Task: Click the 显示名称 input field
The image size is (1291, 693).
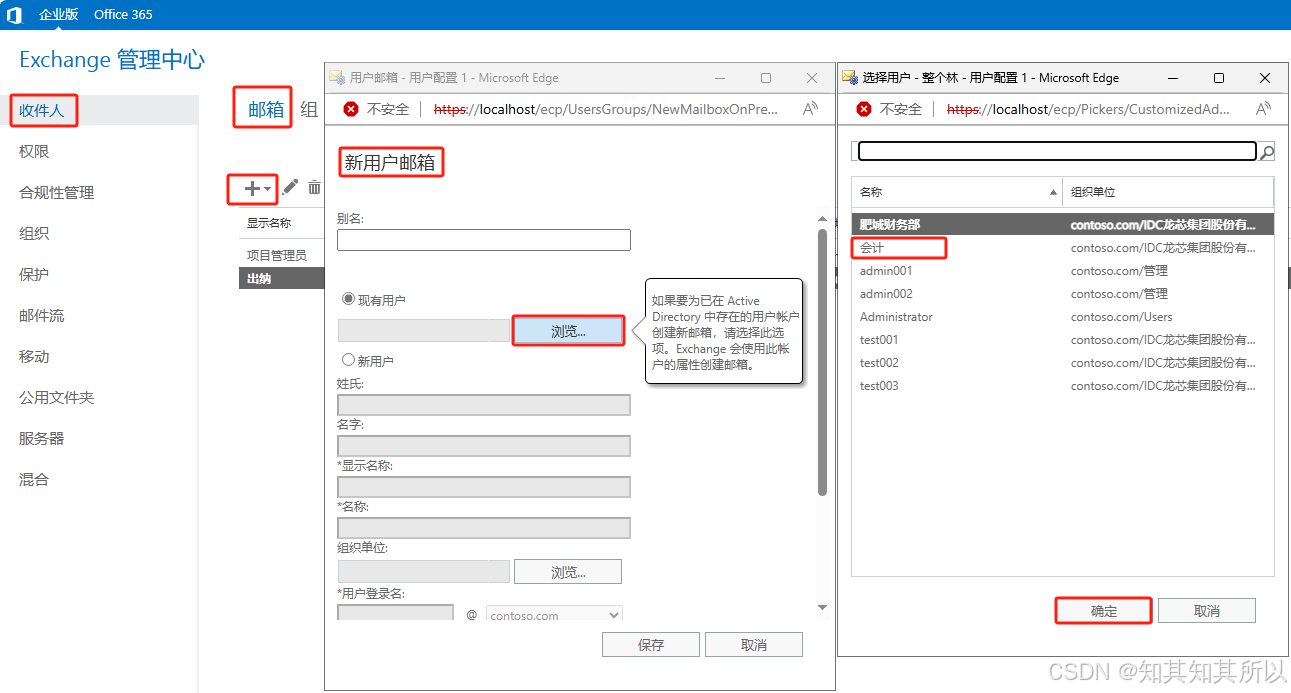Action: (484, 487)
